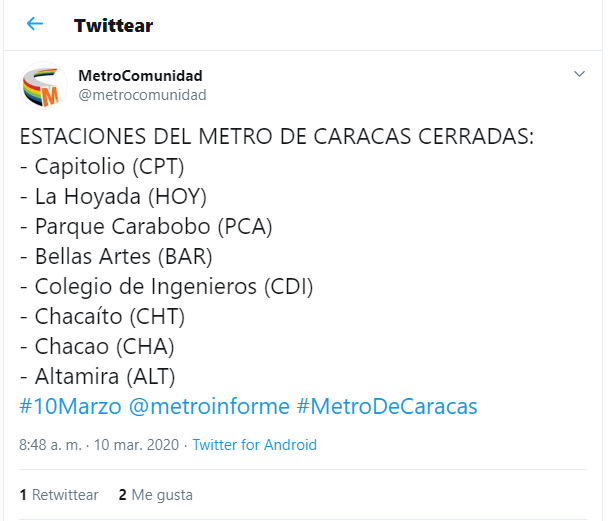The image size is (613, 521).
Task: Expand the tweet options chevron
Action: [579, 73]
